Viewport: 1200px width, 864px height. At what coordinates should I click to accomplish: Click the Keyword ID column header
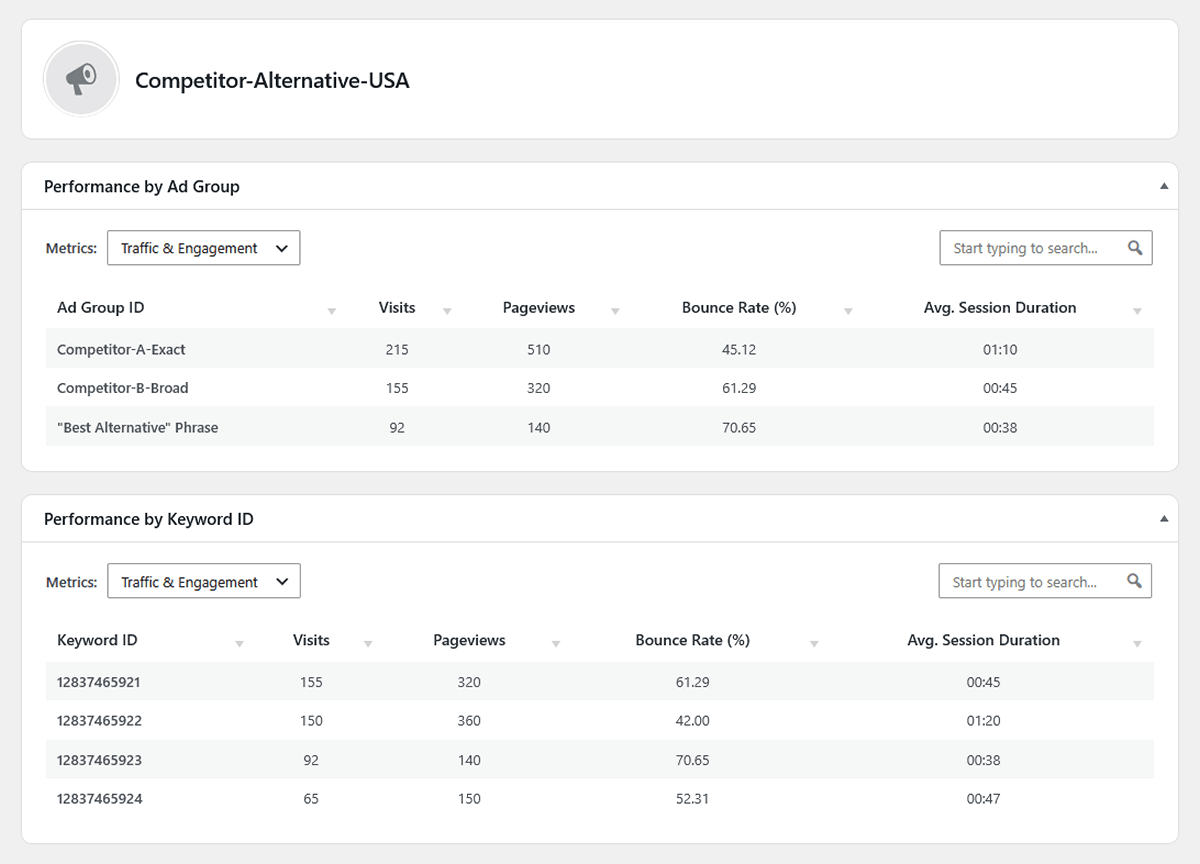[x=97, y=640]
